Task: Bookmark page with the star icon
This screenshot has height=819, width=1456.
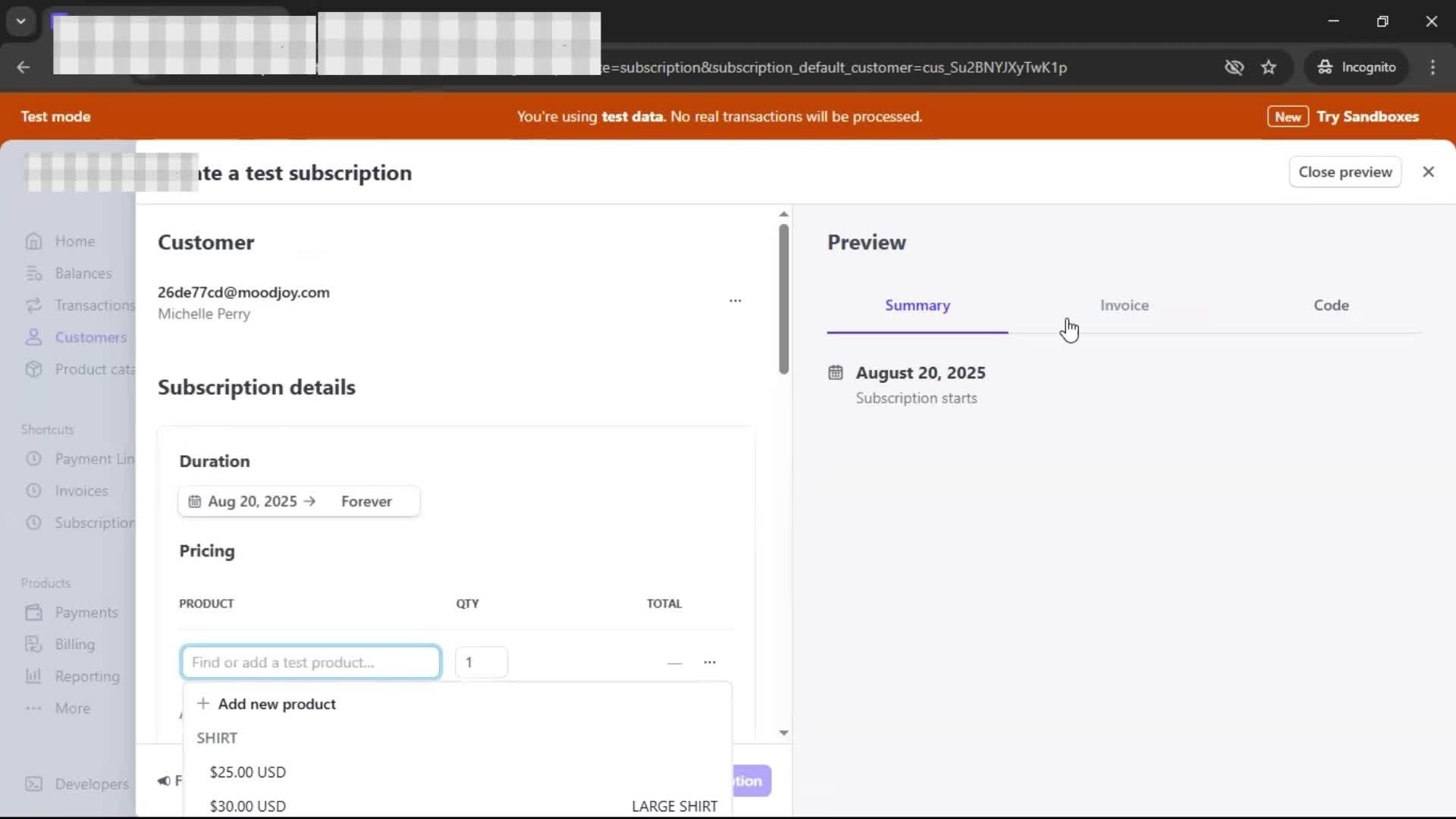Action: 1269,67
